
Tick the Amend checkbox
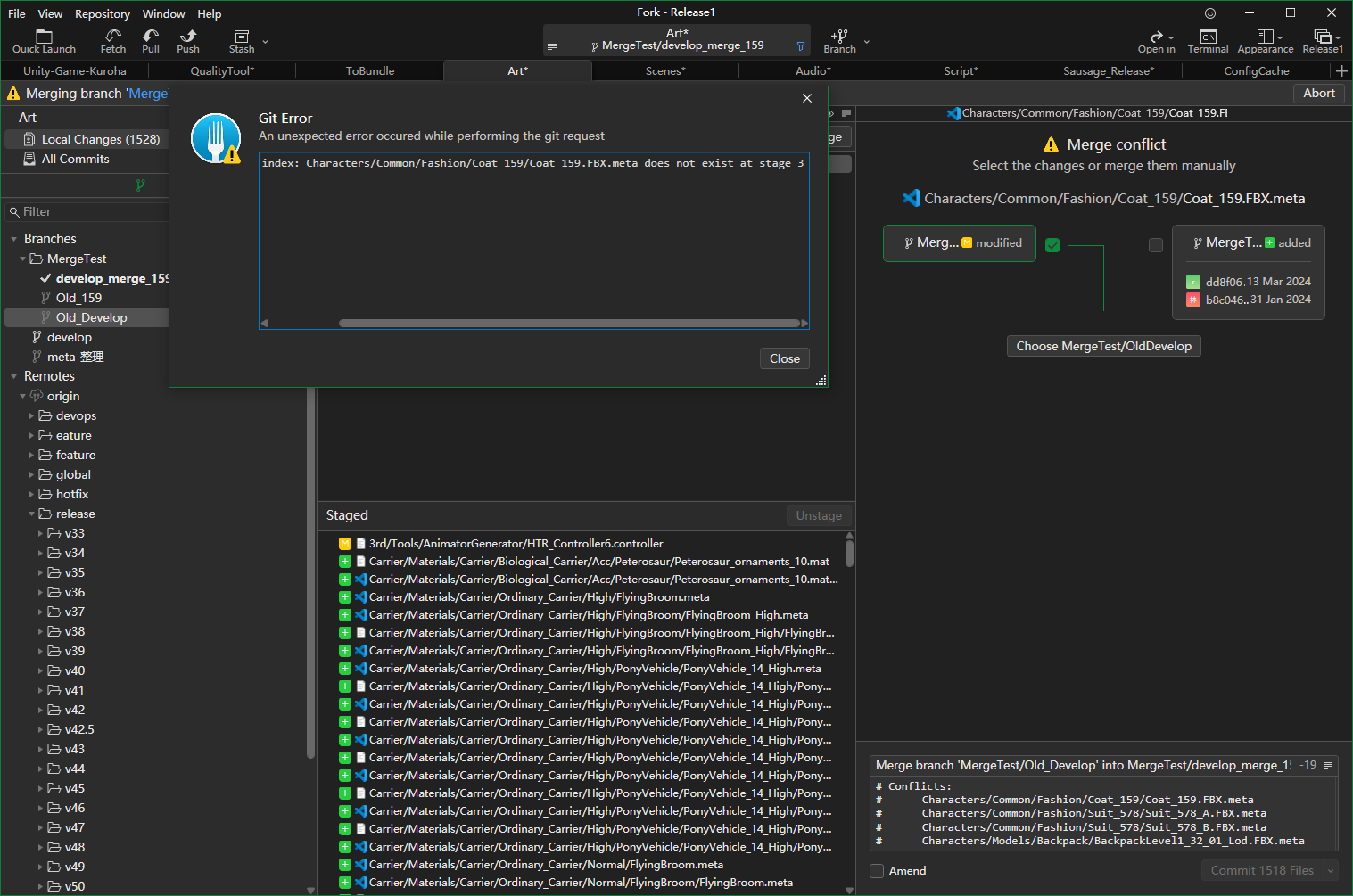click(x=878, y=871)
